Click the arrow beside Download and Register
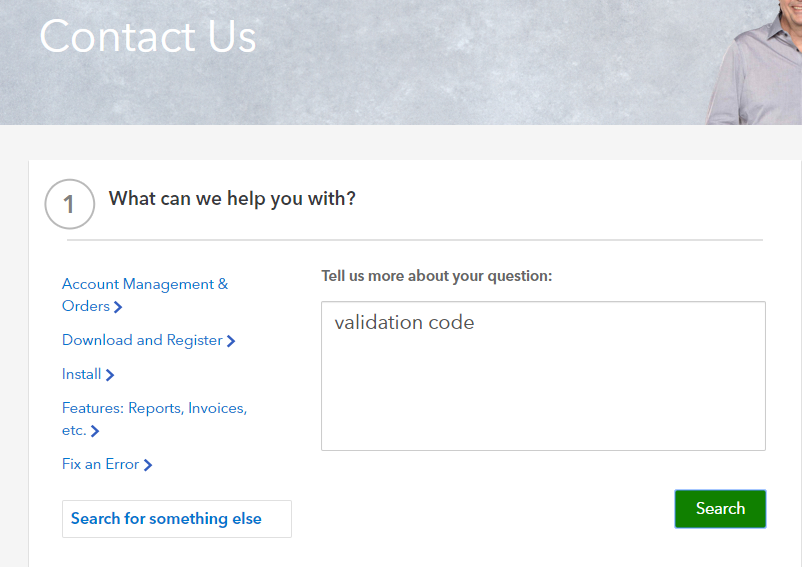 click(231, 341)
